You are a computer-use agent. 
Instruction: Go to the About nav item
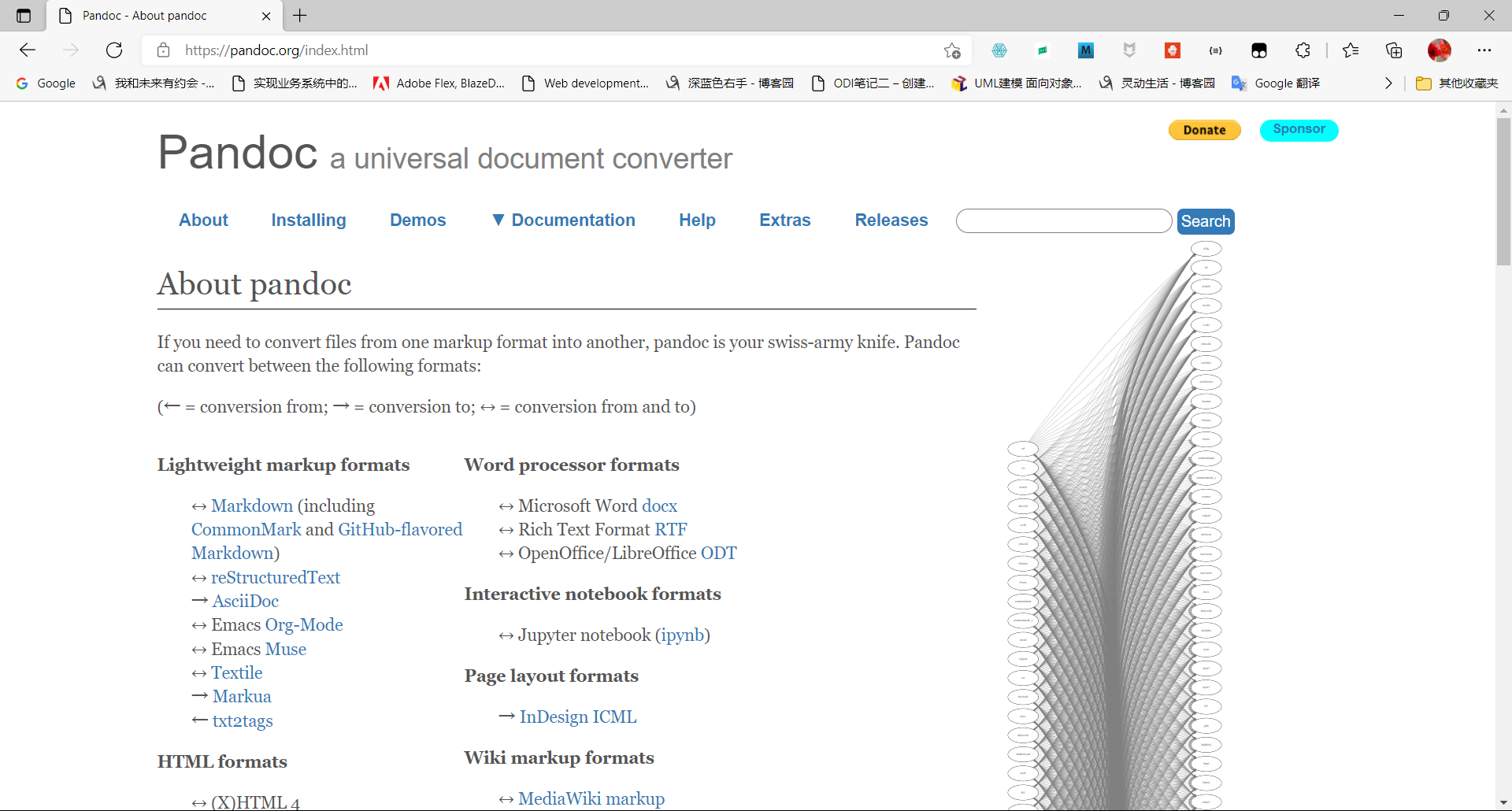(203, 220)
